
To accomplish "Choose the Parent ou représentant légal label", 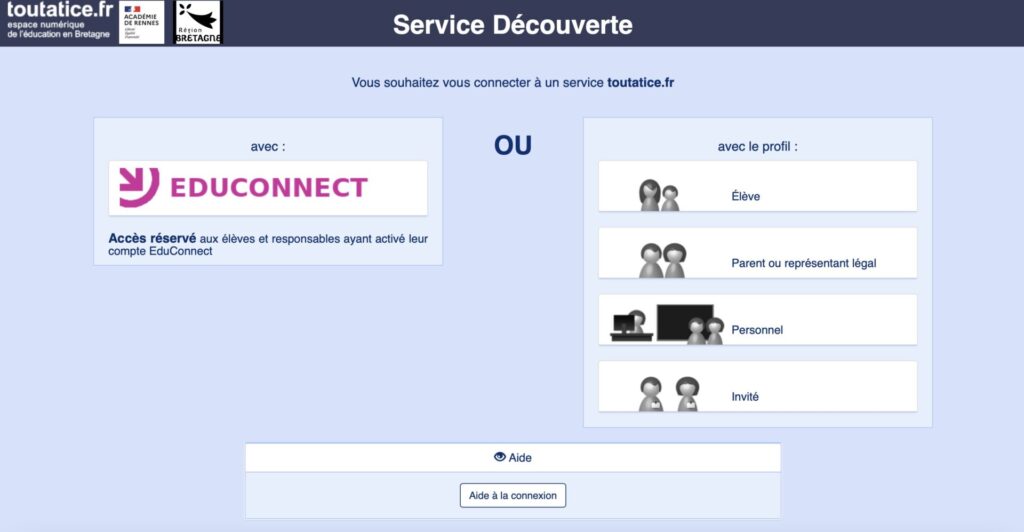I will coord(803,264).
